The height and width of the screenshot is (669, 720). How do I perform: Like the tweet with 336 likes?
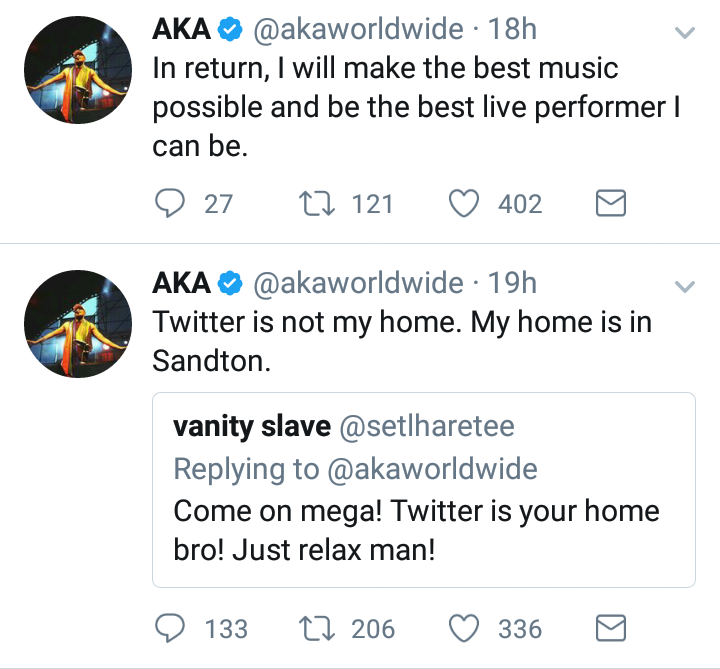tap(463, 628)
